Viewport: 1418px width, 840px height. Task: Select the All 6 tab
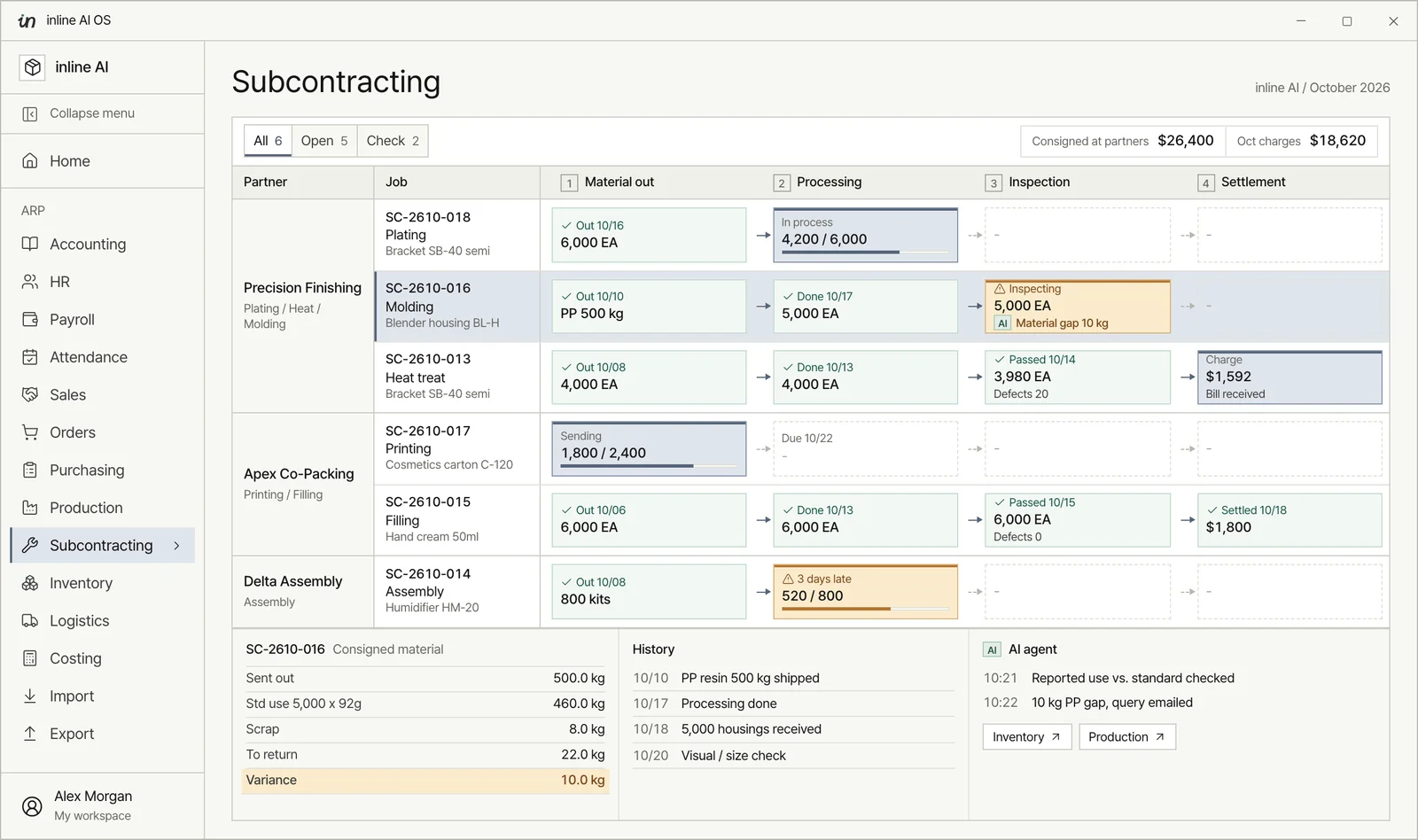pos(268,141)
